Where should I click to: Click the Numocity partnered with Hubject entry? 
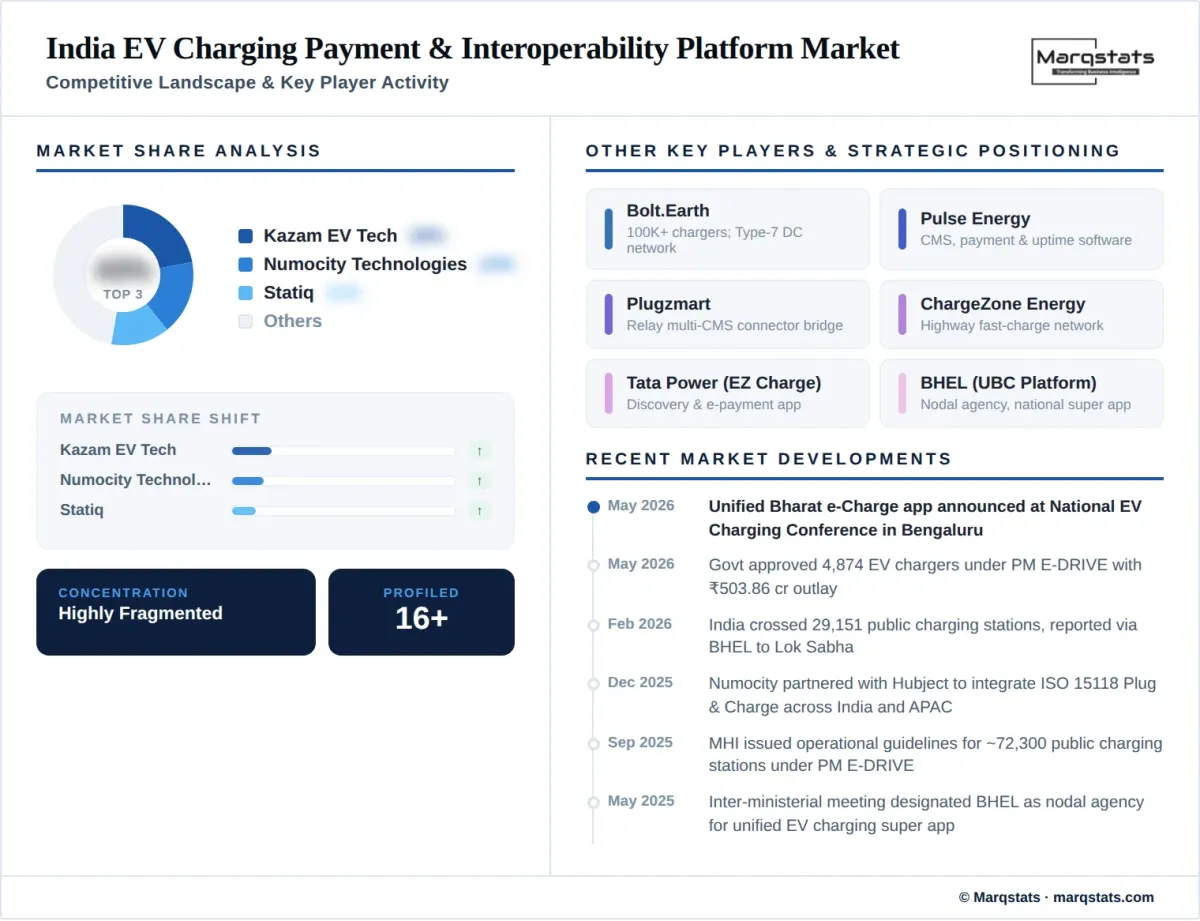(932, 695)
